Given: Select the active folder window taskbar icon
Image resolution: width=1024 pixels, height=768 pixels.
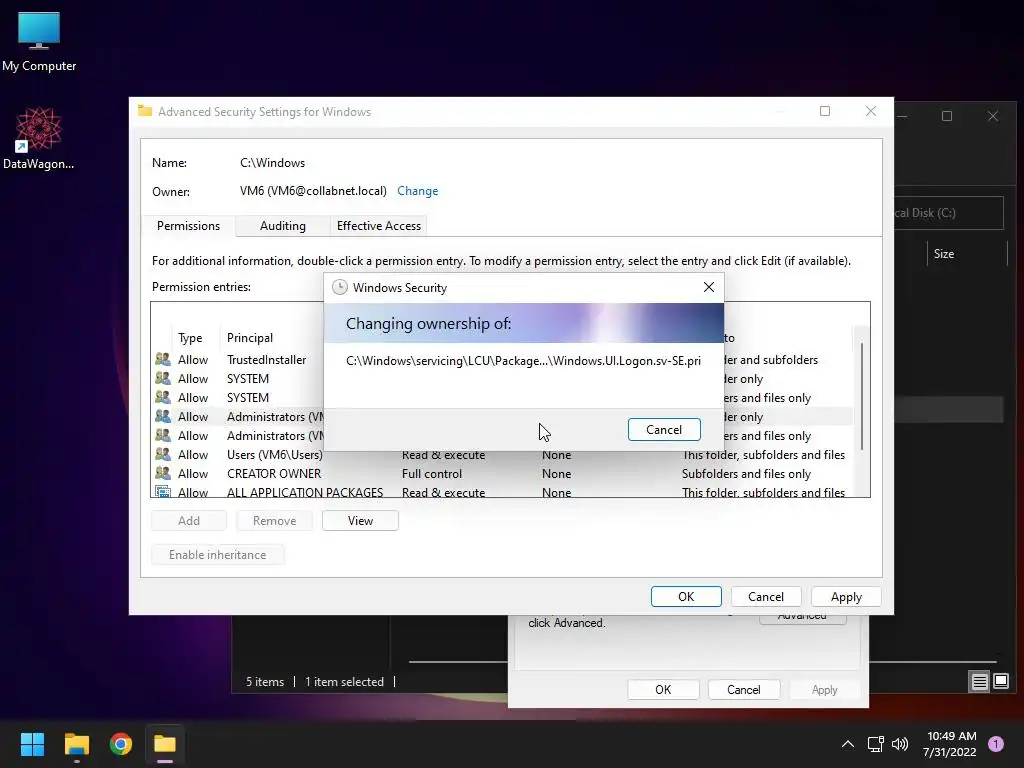Looking at the screenshot, I should [x=165, y=744].
